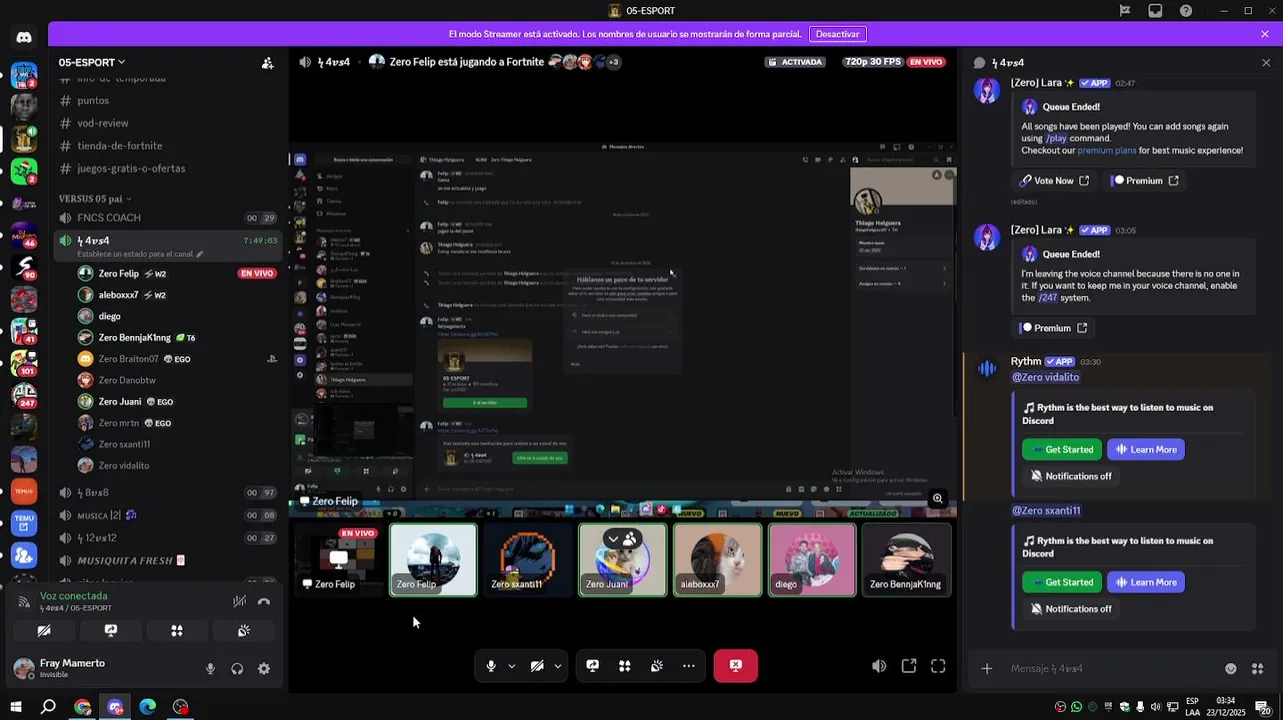This screenshot has width=1283, height=720.
Task: Stop watching stream with the red button
Action: [735, 666]
